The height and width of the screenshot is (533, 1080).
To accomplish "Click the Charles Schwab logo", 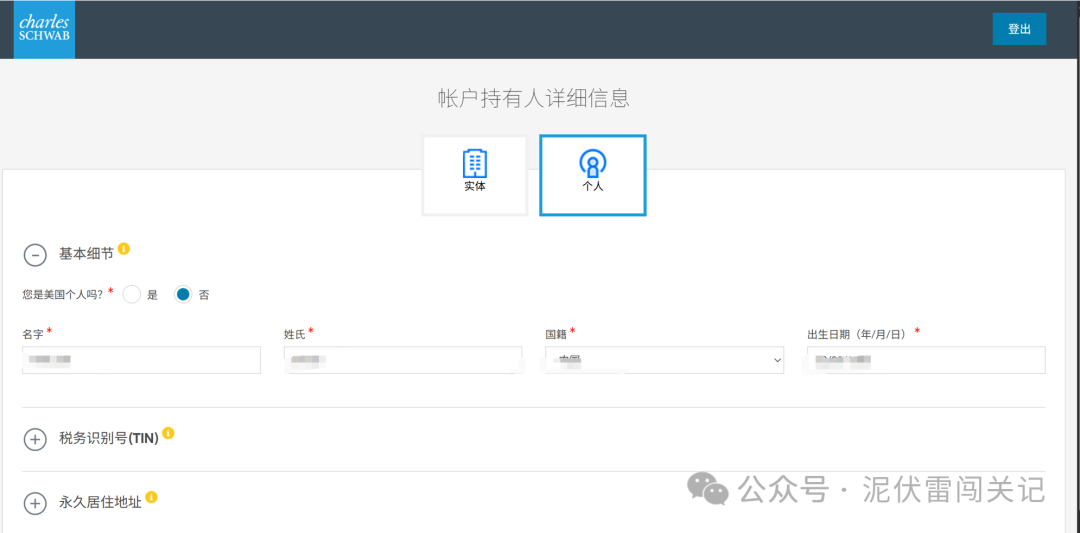I will (44, 30).
